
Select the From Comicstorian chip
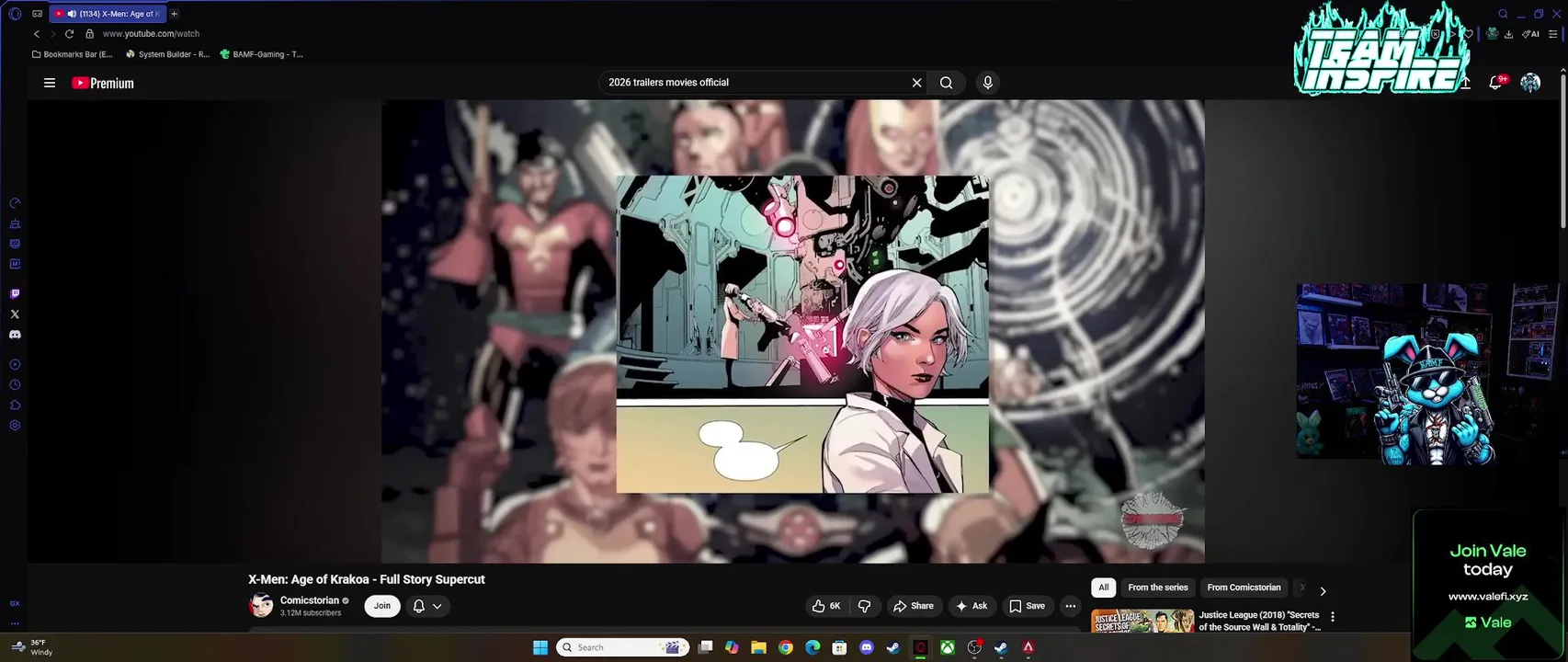[x=1244, y=588]
